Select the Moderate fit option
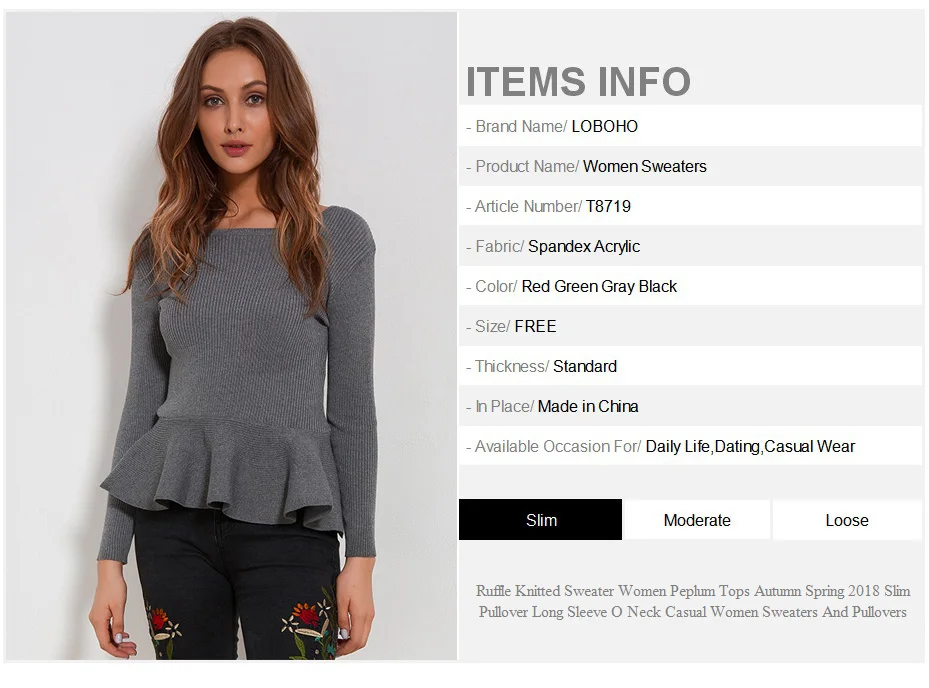The width and height of the screenshot is (929, 688). [697, 520]
